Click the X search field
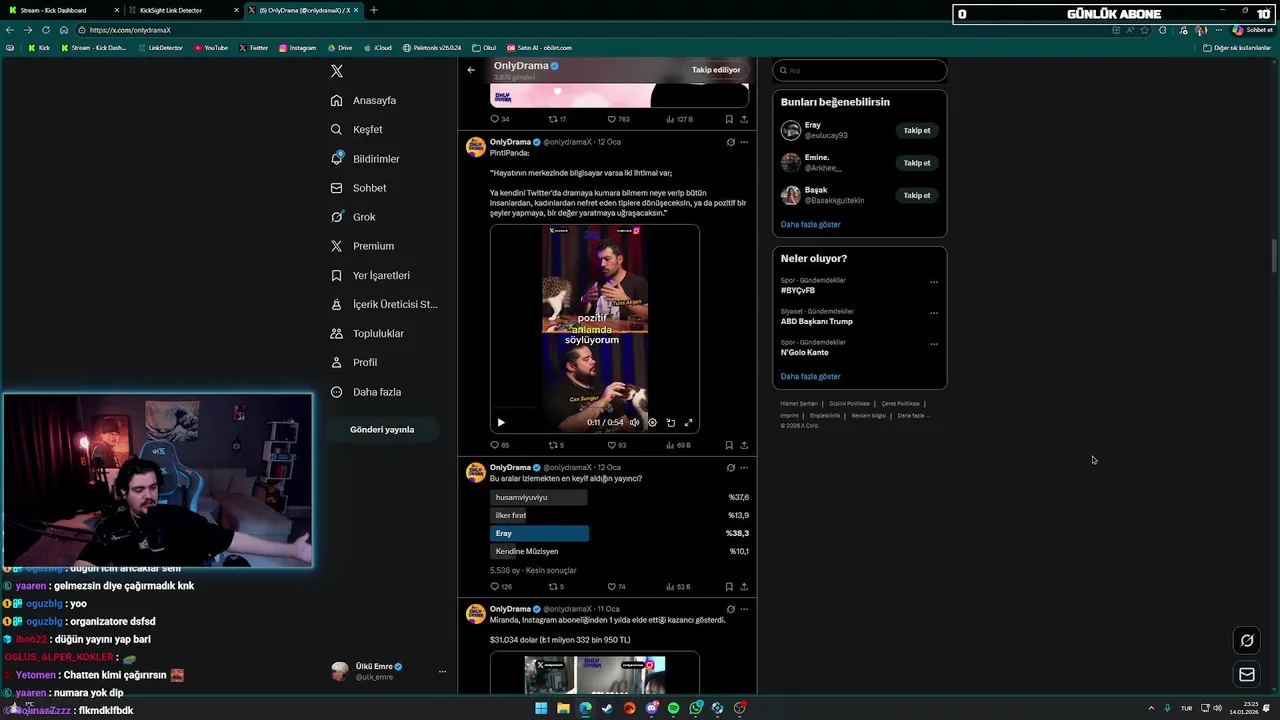 pos(860,70)
